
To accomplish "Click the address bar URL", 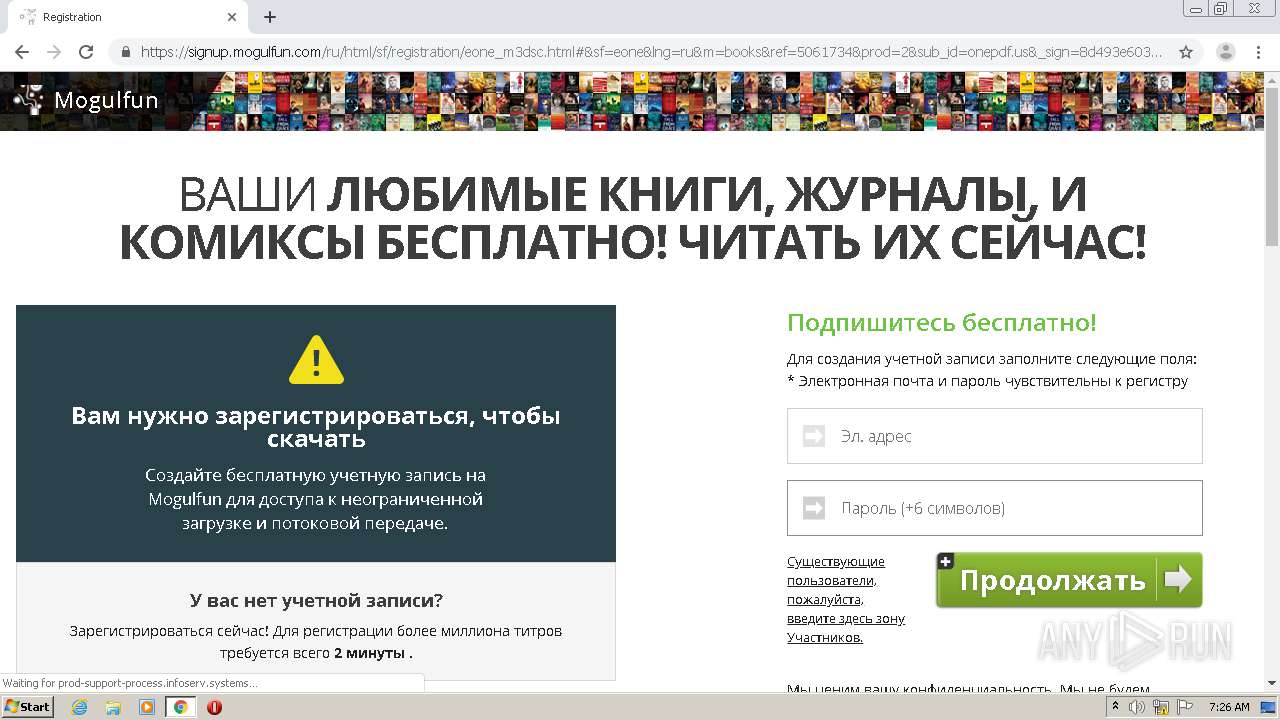I will (652, 52).
